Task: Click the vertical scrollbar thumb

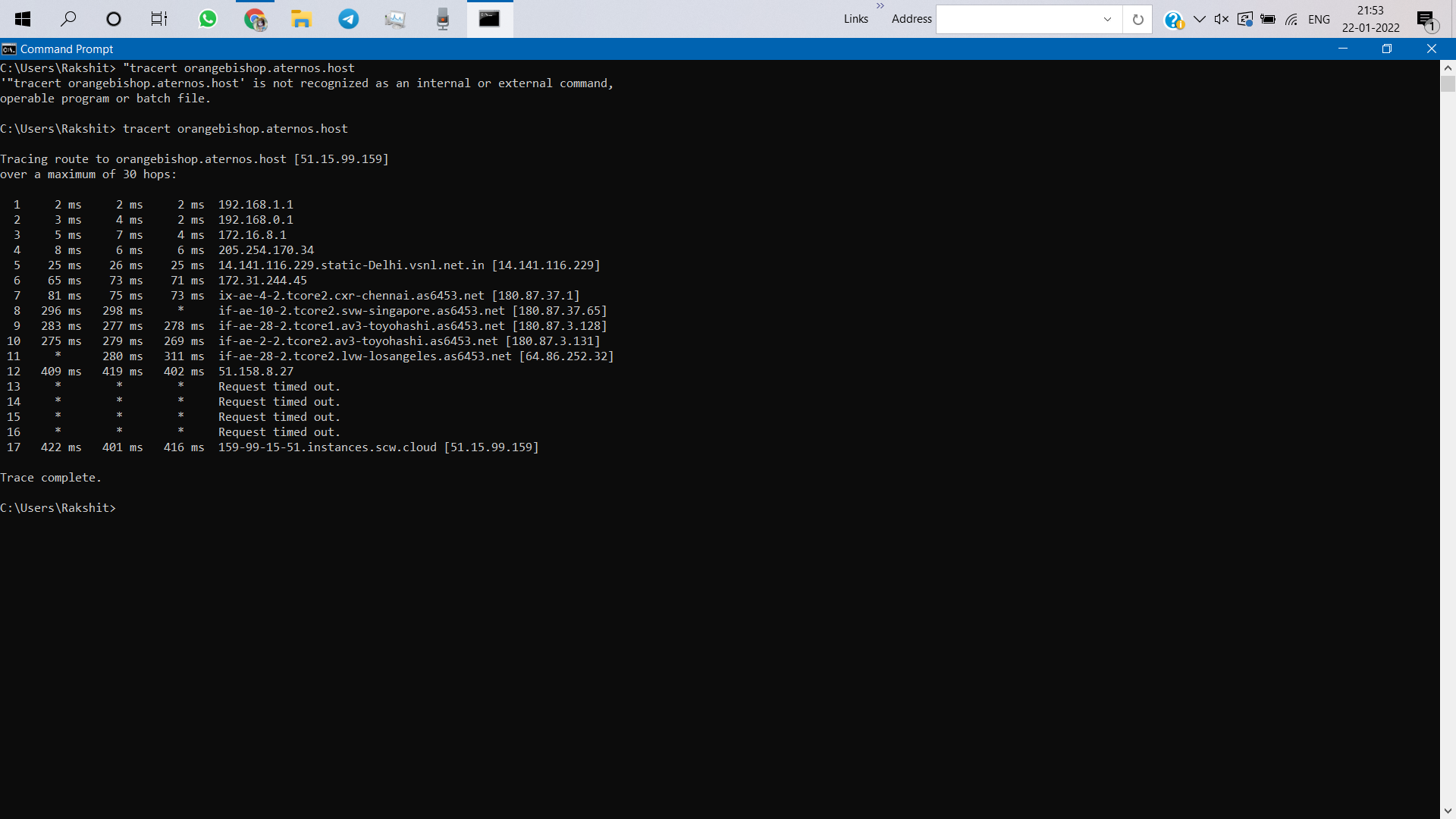Action: pyautogui.click(x=1448, y=83)
